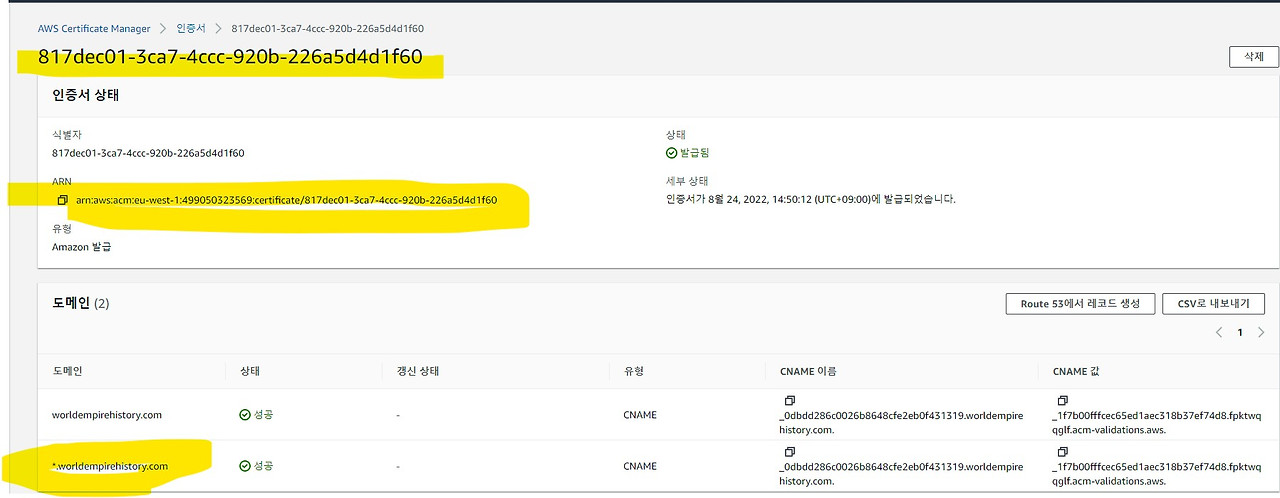The height and width of the screenshot is (498, 1280).
Task: Copy CNAME name for worldempirehistory.com row
Action: [x=789, y=399]
